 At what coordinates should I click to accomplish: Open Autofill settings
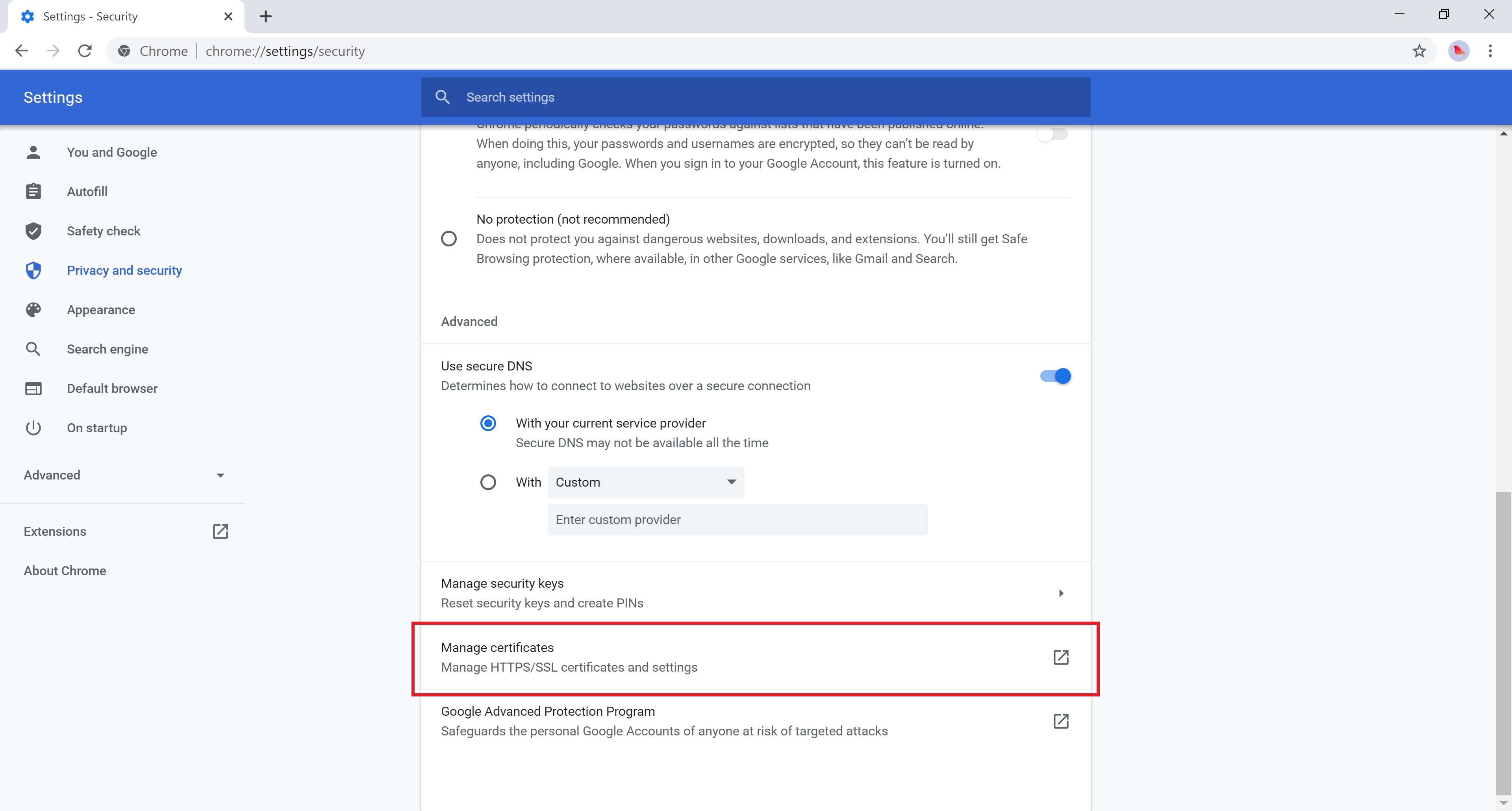(x=87, y=191)
